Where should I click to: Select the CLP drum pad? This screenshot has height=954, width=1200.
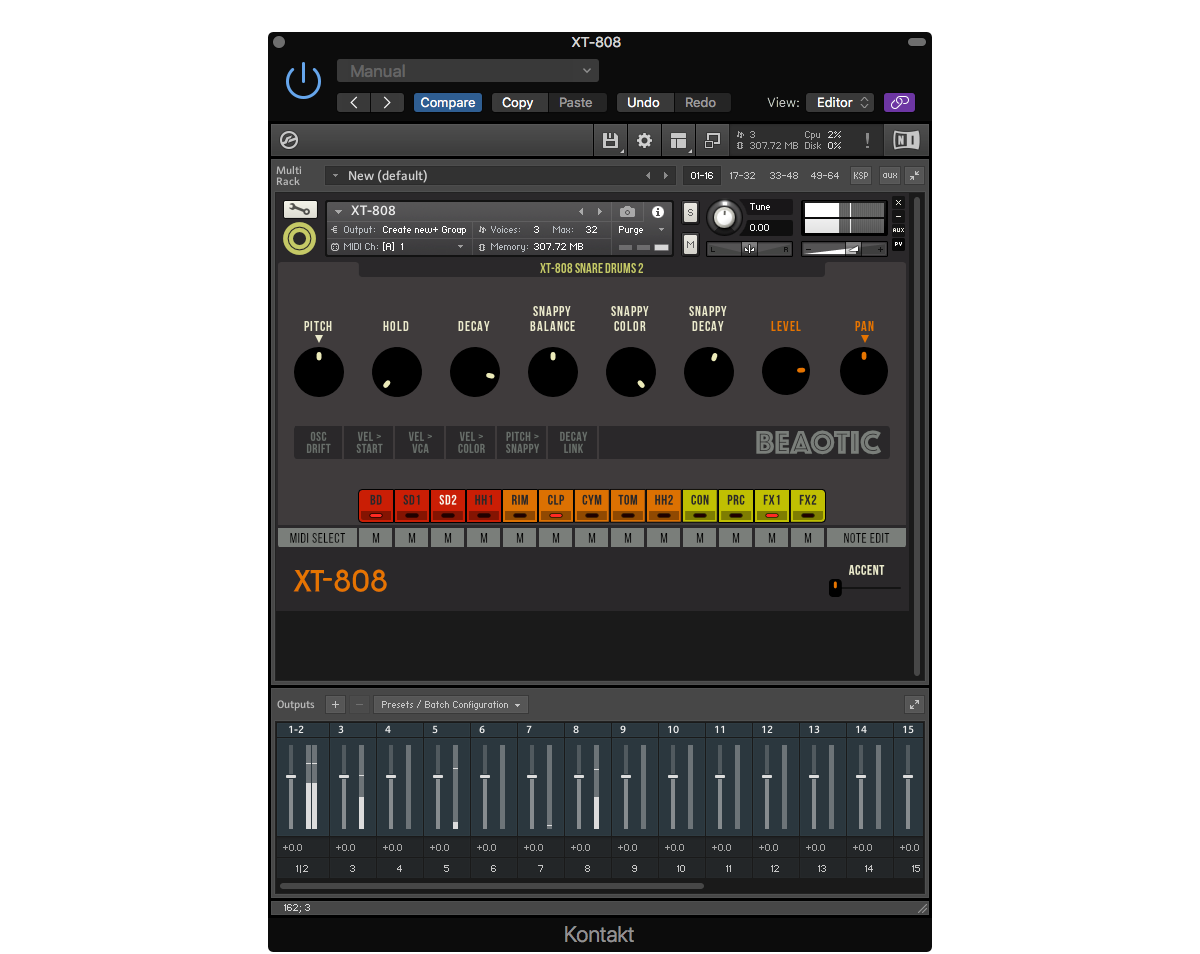click(x=556, y=506)
